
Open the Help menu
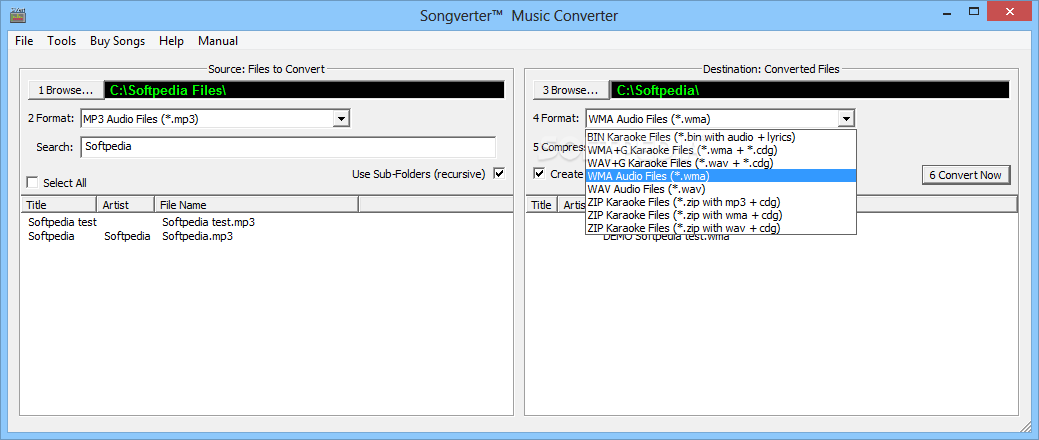tap(171, 41)
